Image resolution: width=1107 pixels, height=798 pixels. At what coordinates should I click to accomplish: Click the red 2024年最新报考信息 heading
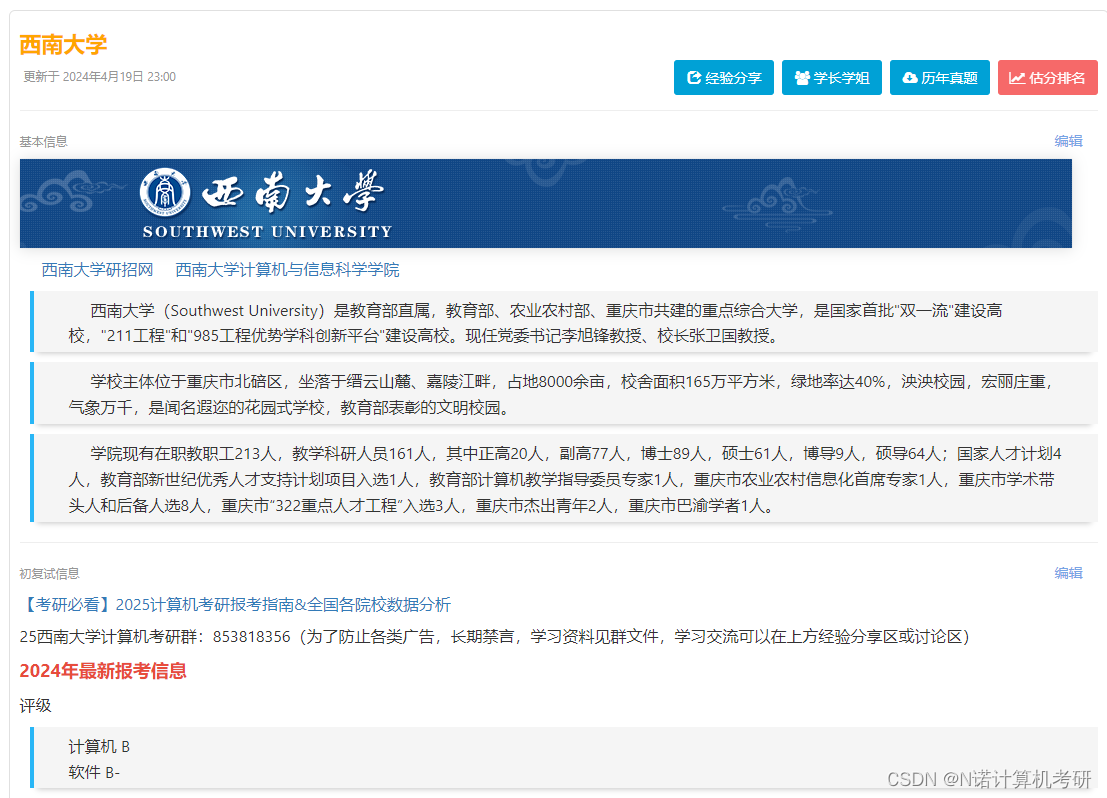coord(103,671)
